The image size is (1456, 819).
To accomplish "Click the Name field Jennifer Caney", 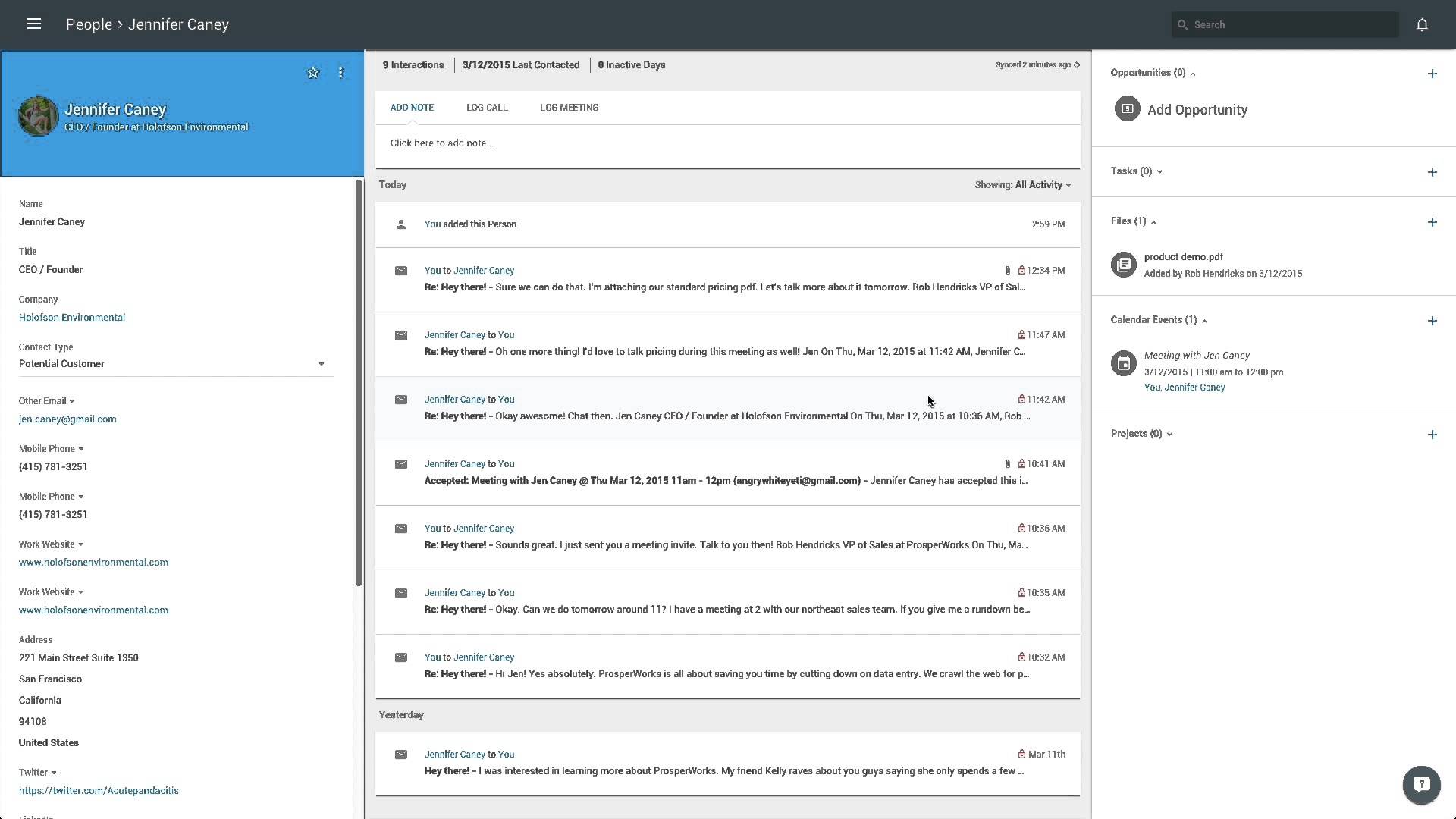I will click(x=52, y=222).
